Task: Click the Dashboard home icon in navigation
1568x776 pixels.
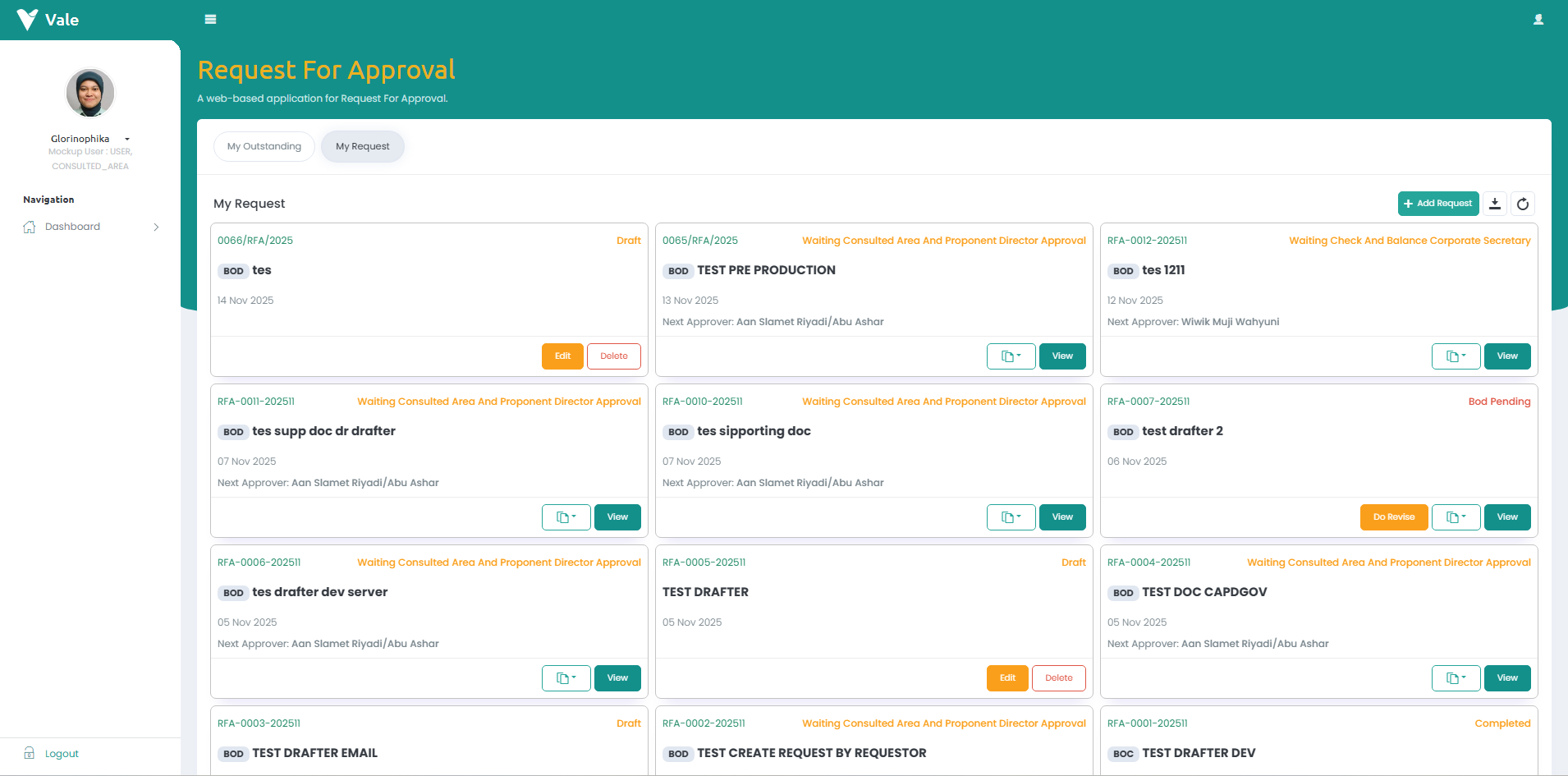Action: pos(30,227)
